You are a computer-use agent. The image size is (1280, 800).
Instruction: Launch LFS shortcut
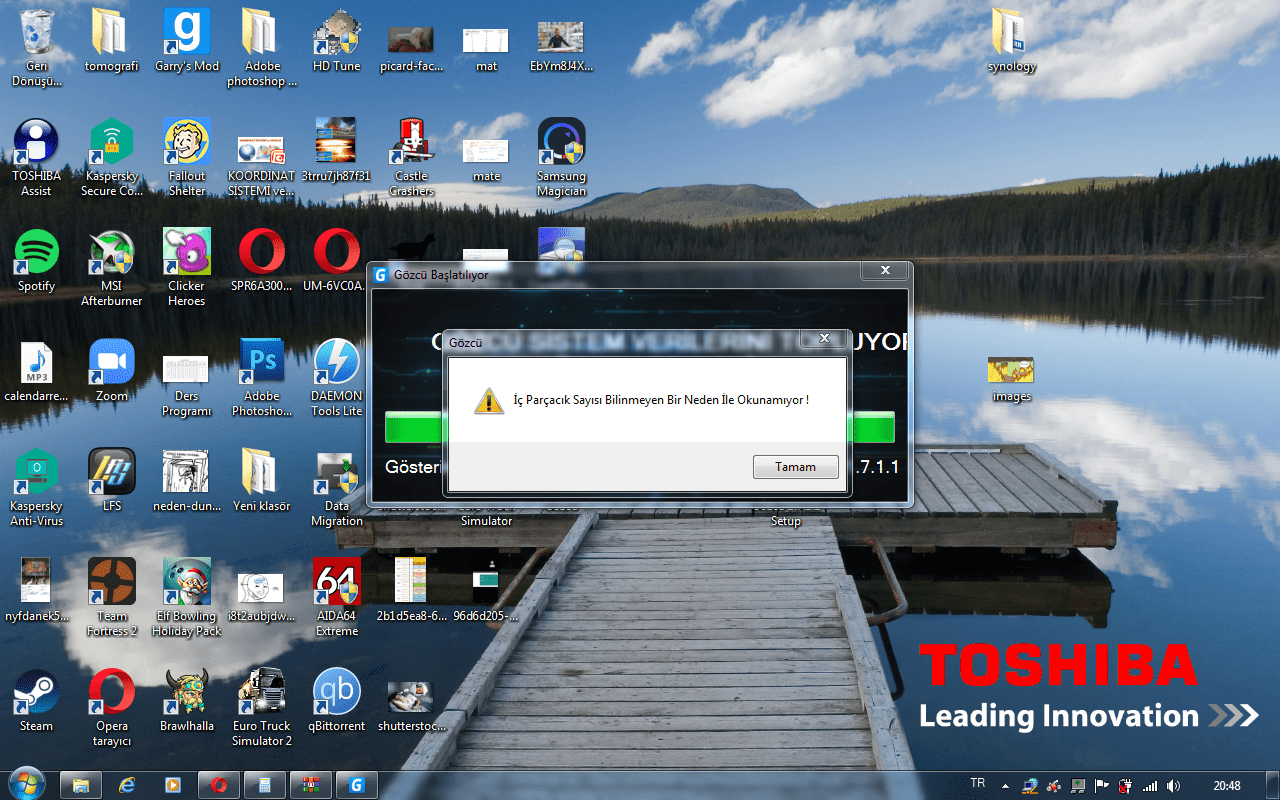112,482
